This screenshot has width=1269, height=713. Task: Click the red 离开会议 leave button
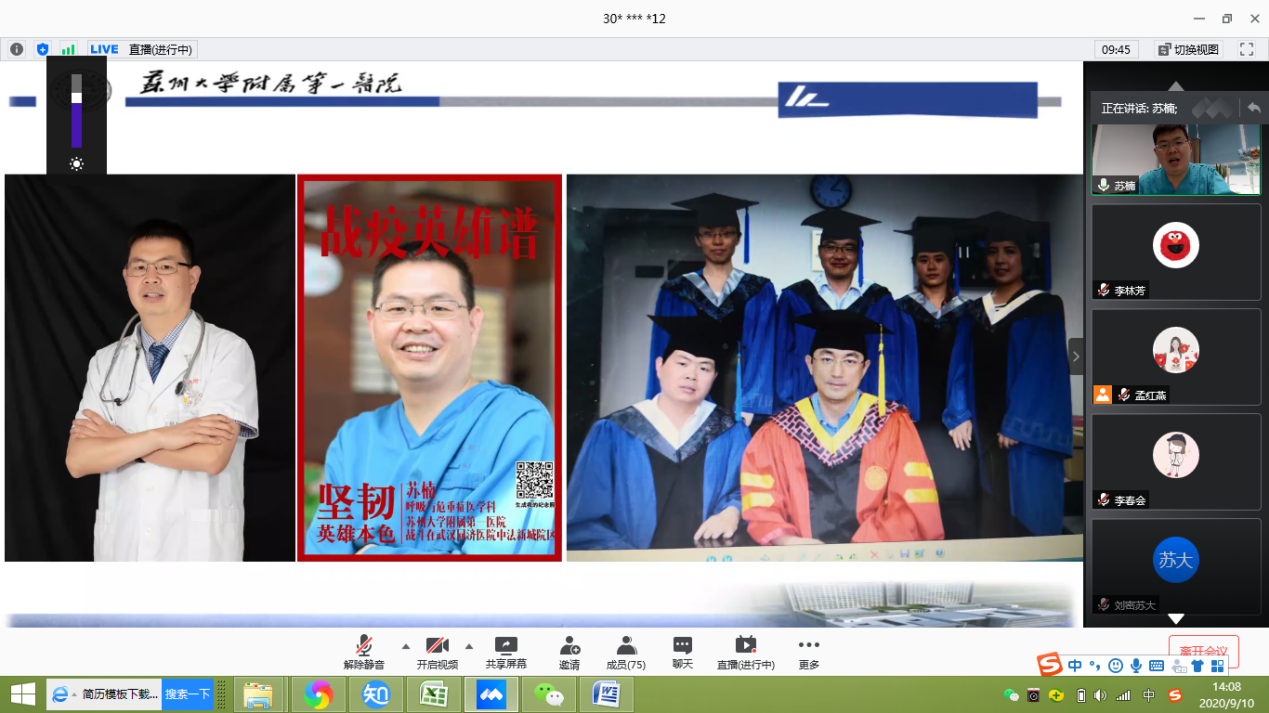pyautogui.click(x=1203, y=651)
